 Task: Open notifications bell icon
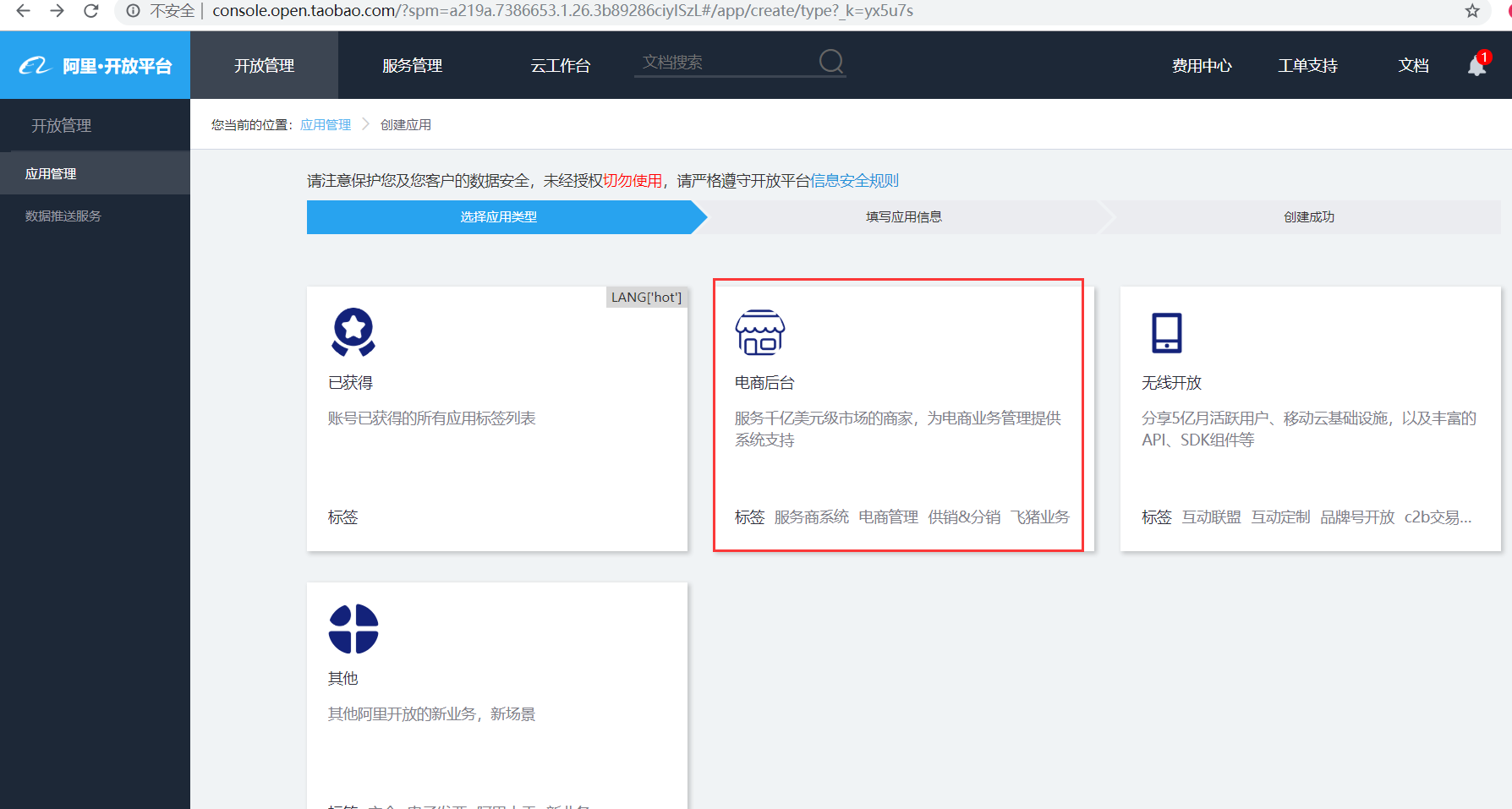coord(1477,65)
